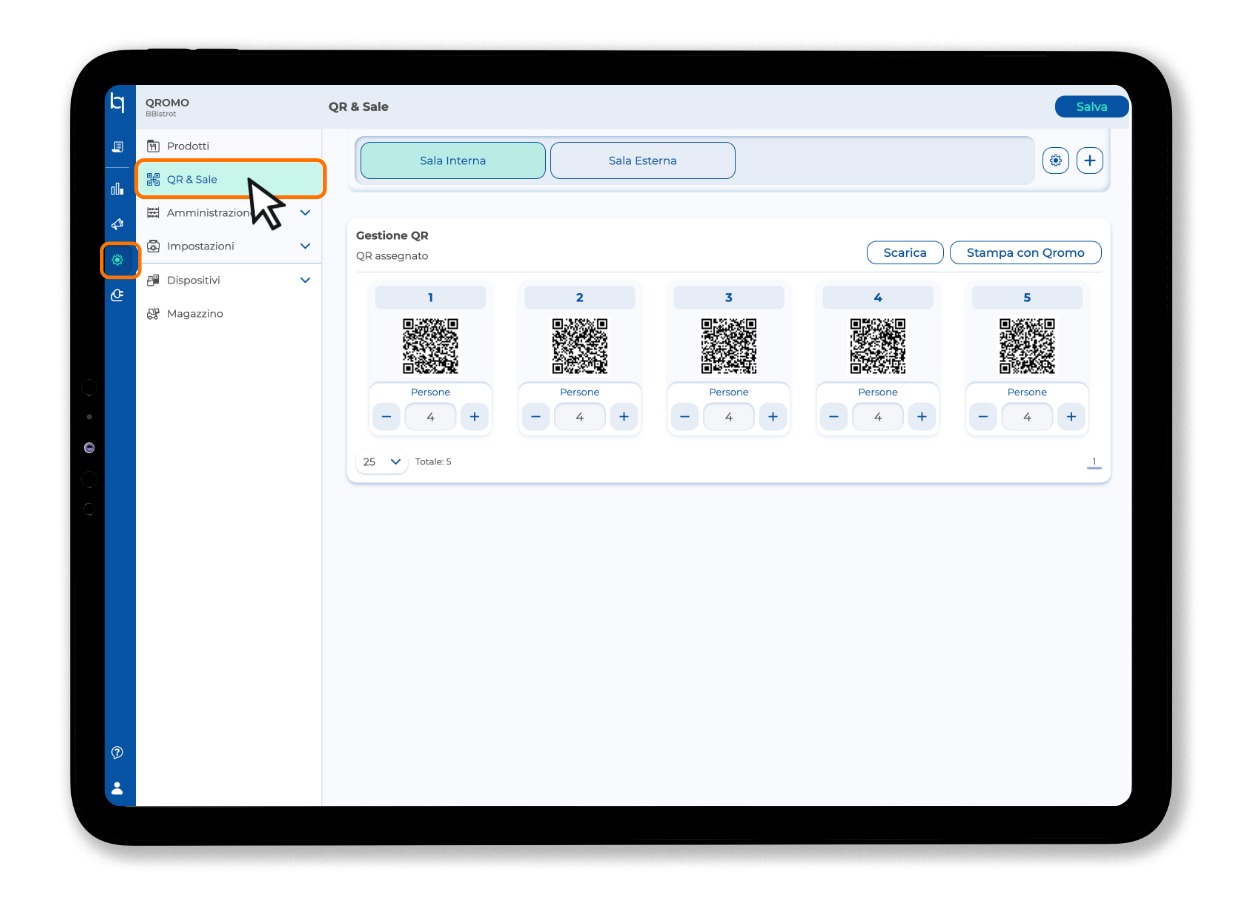
Task: Click the table number 1 header
Action: click(431, 297)
